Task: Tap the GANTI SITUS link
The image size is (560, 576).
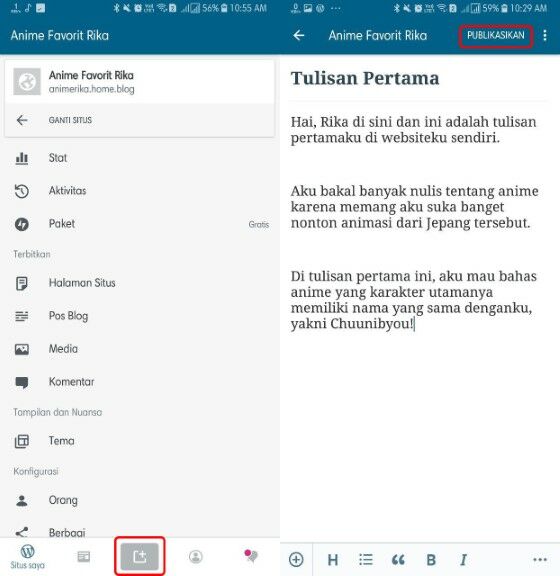Action: [70, 120]
